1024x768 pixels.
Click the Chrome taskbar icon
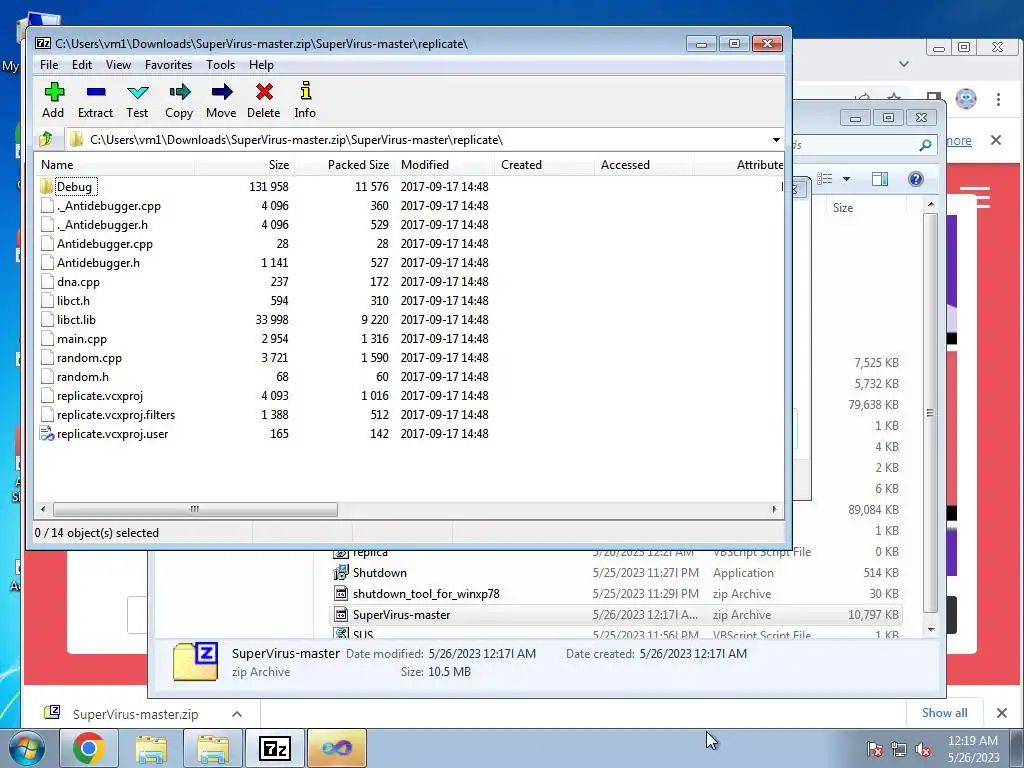pos(89,748)
